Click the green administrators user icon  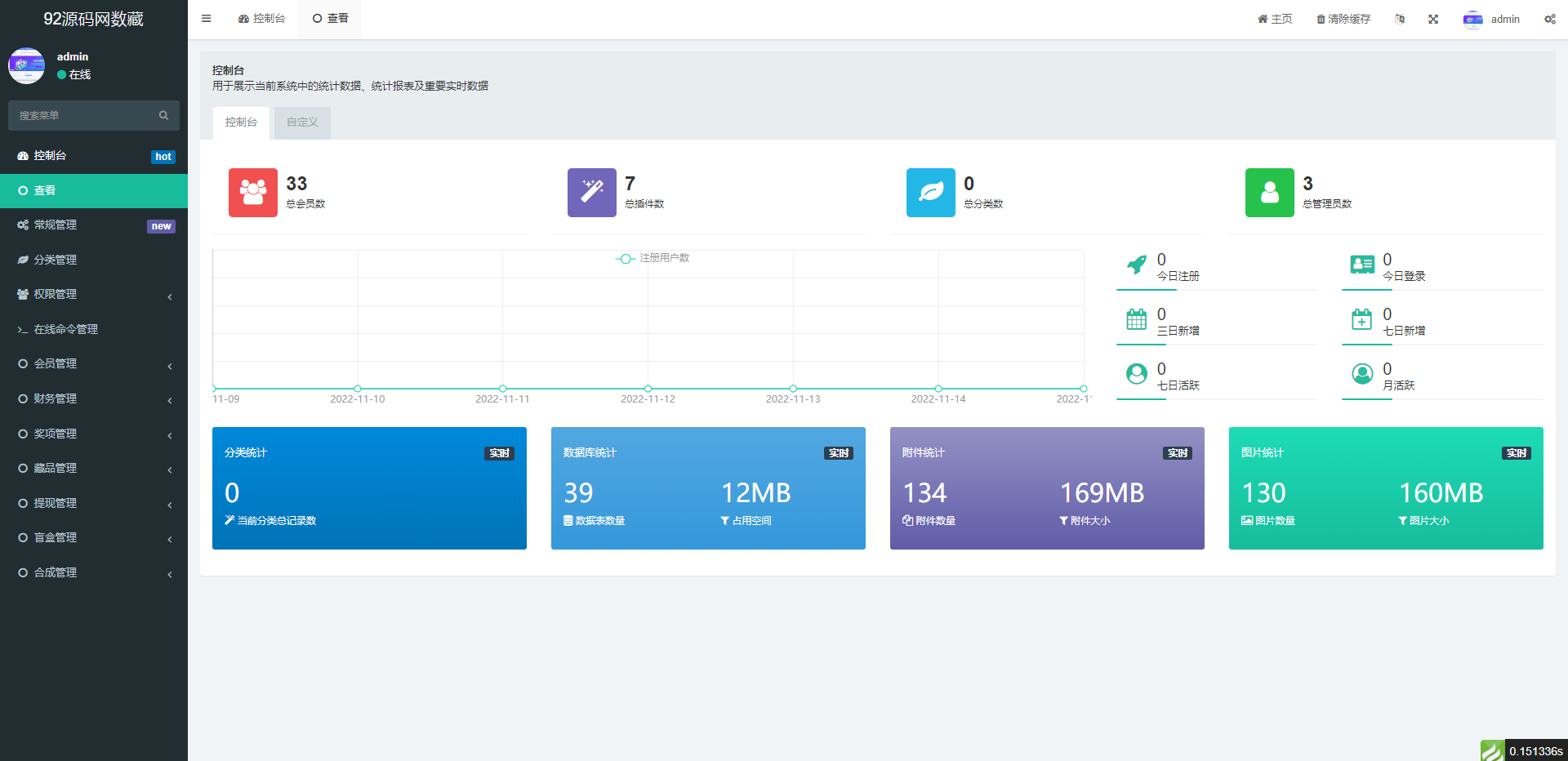1270,193
